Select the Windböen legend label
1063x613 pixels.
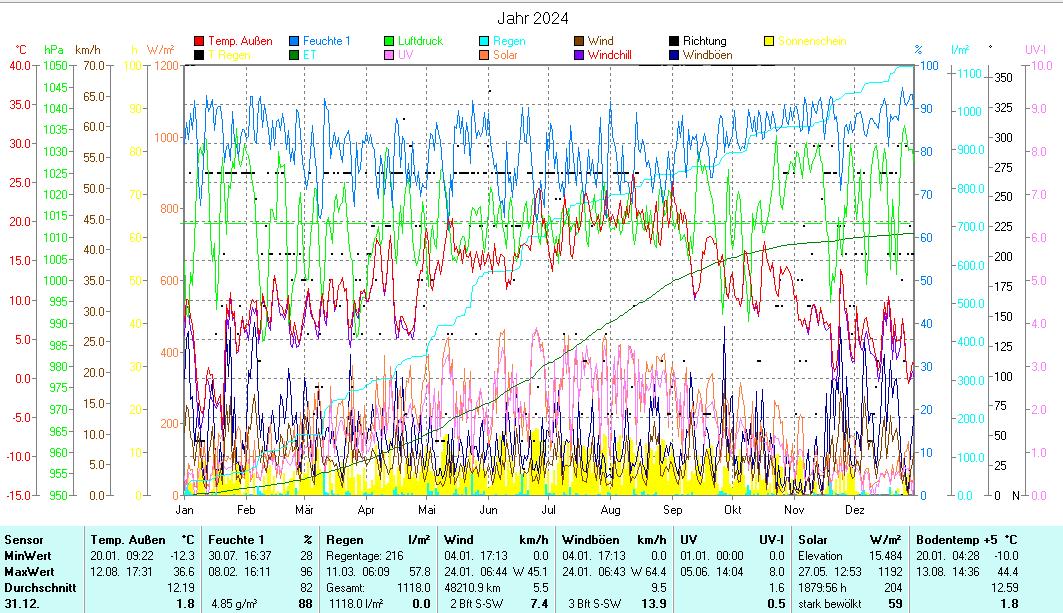pyautogui.click(x=709, y=55)
